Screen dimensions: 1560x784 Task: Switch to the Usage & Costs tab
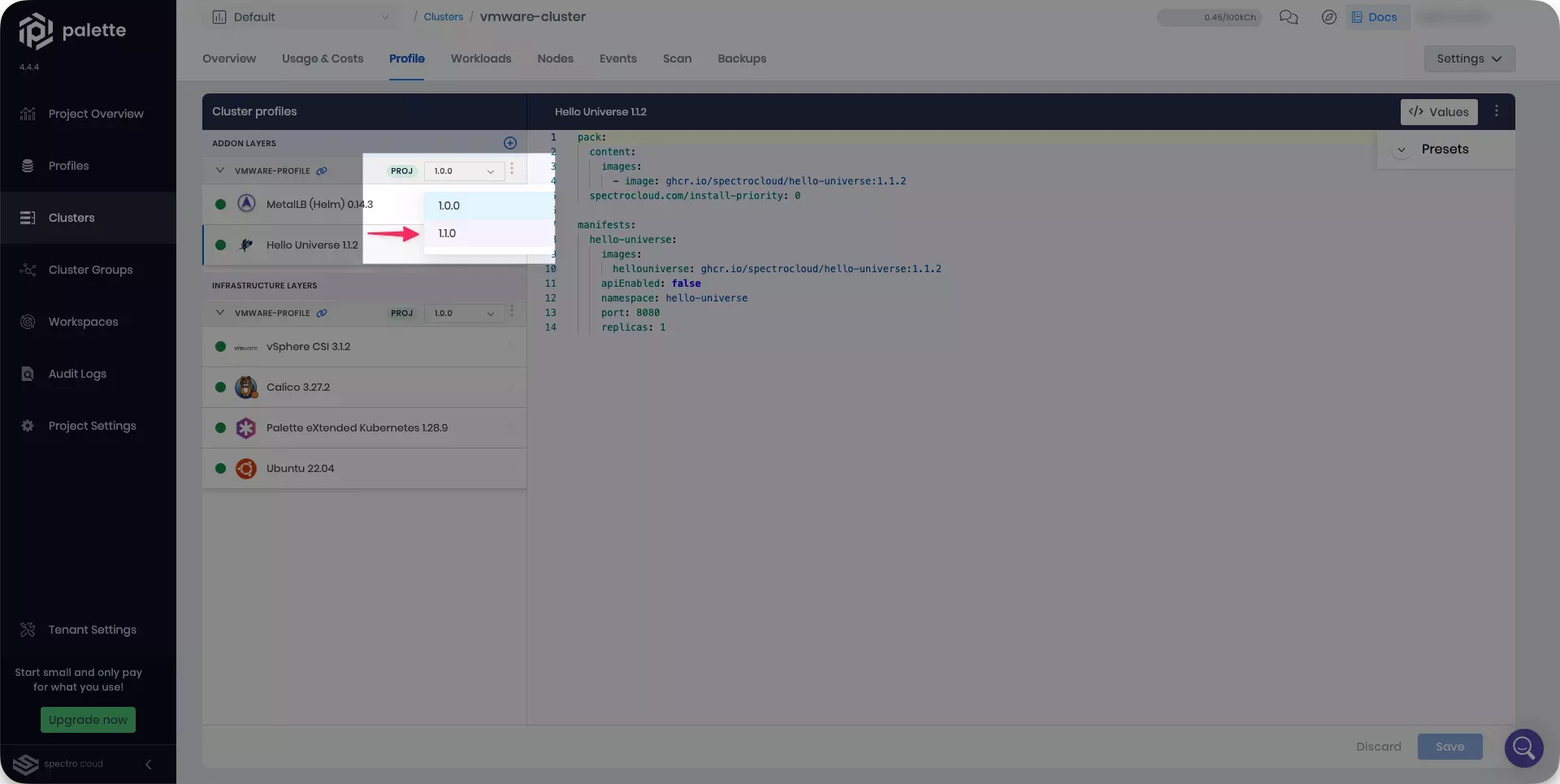[323, 58]
